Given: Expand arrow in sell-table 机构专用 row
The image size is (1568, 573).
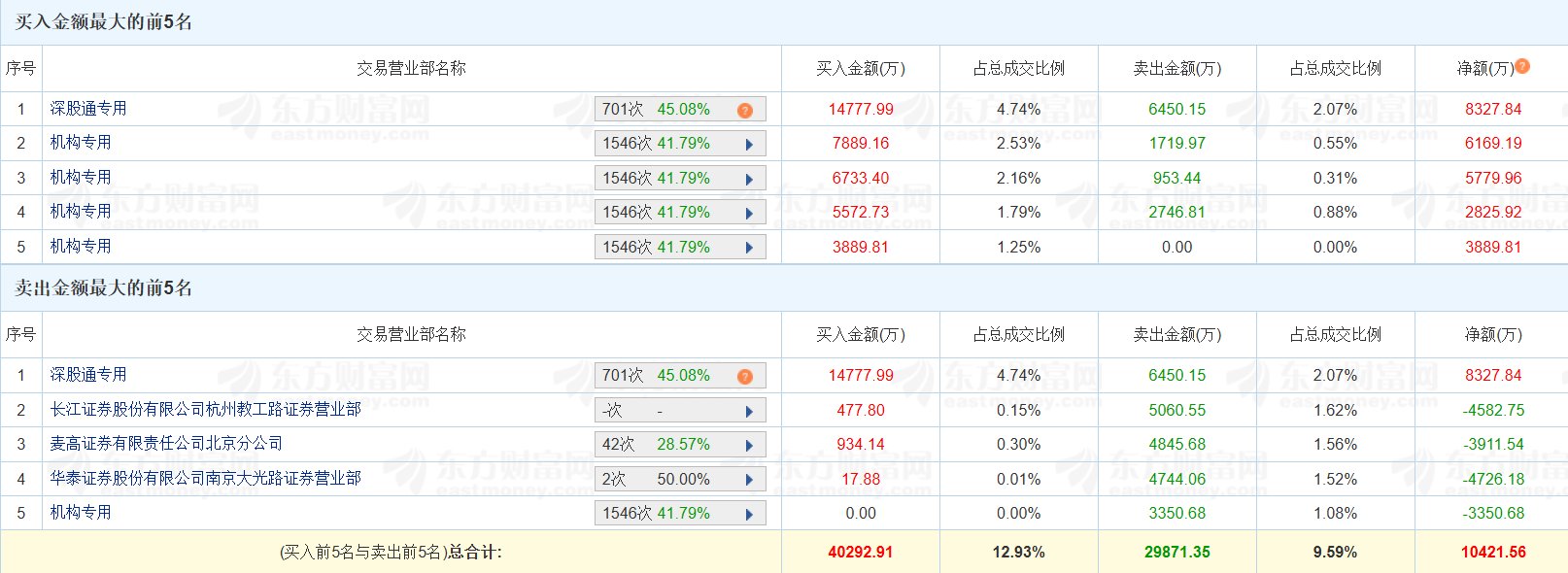Looking at the screenshot, I should point(749,515).
